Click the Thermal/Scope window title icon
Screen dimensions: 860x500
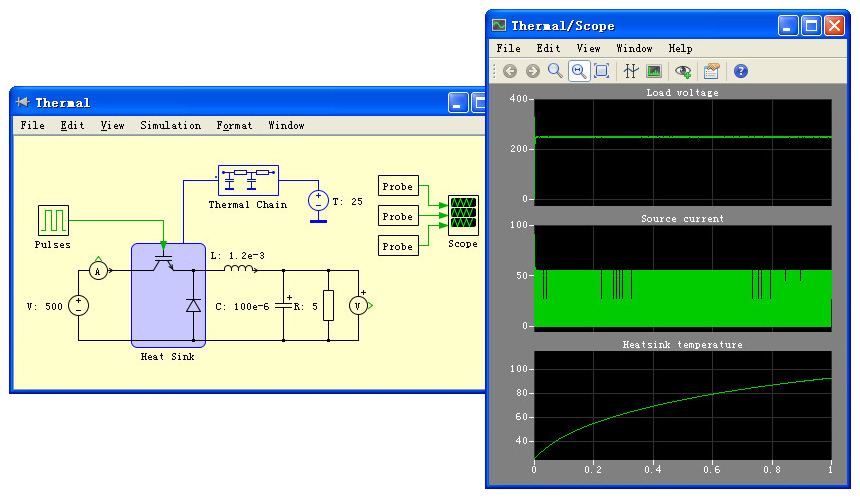point(499,25)
